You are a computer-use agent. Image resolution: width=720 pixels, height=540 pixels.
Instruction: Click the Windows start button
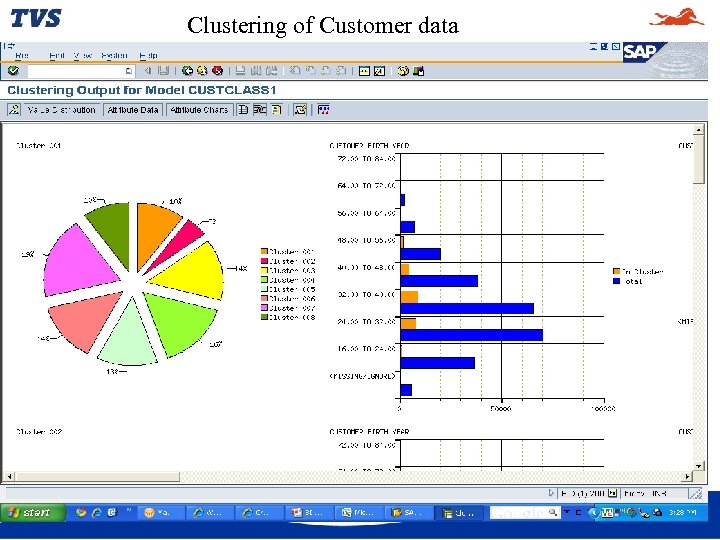[x=31, y=512]
